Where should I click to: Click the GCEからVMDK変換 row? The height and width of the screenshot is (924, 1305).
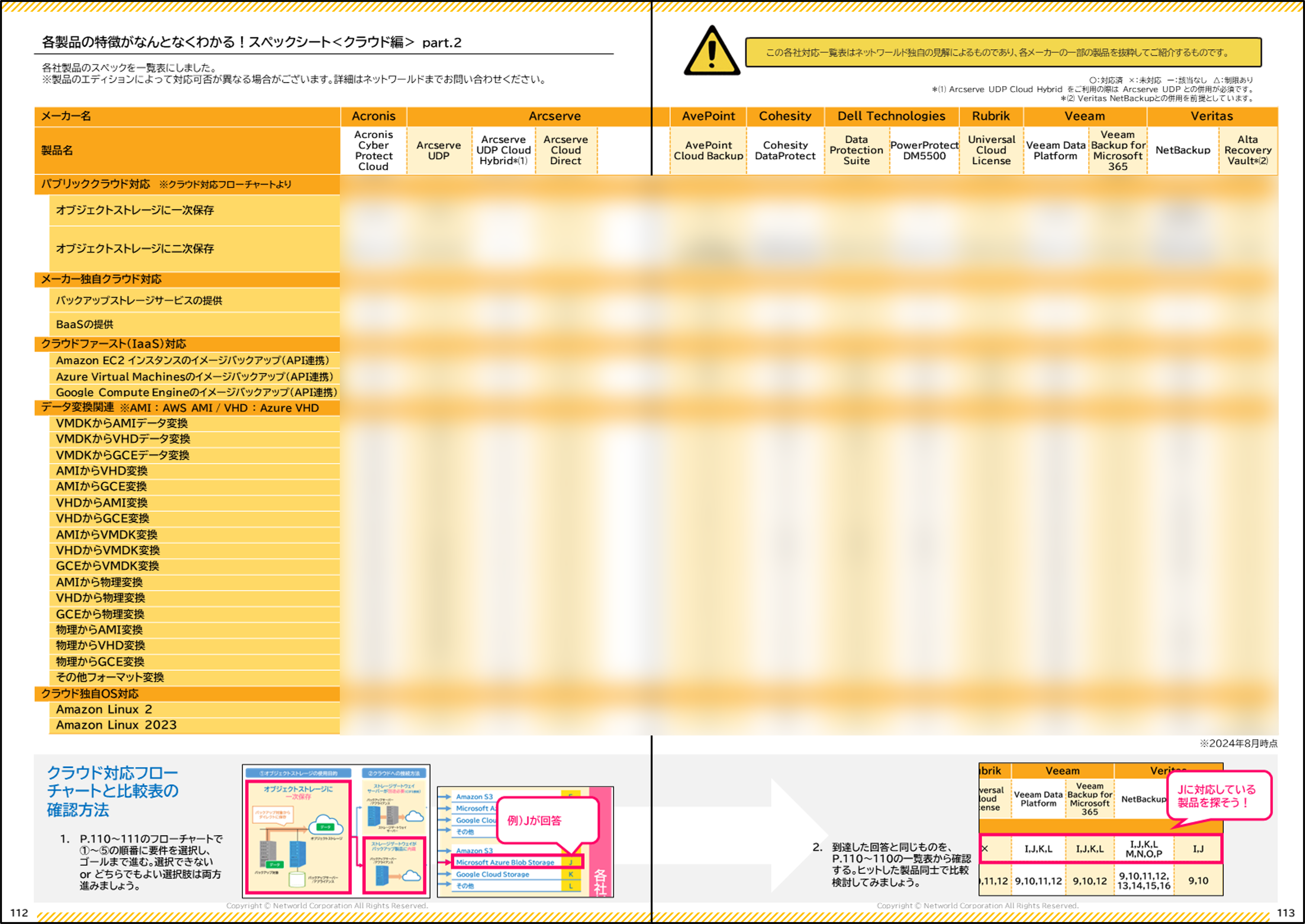pos(194,566)
